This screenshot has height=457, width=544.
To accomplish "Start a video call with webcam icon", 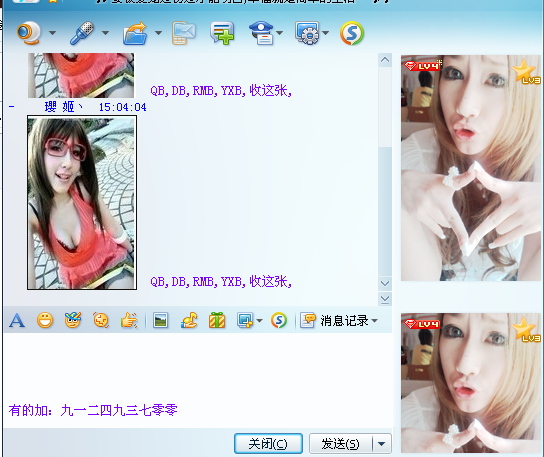I will coord(29,33).
